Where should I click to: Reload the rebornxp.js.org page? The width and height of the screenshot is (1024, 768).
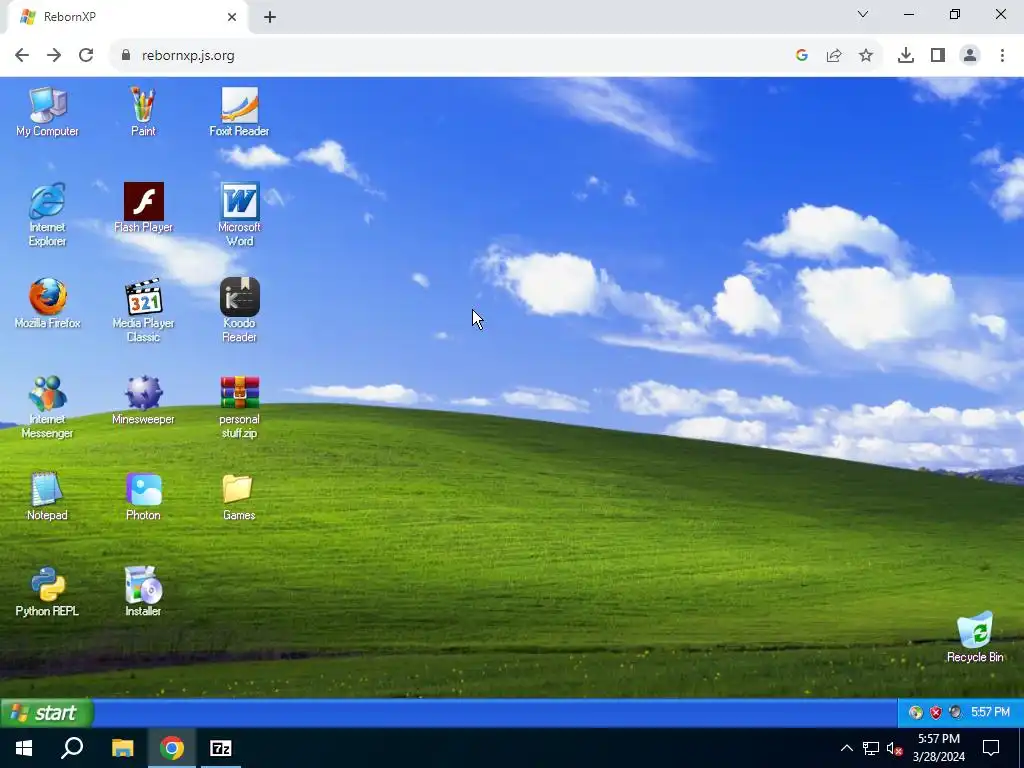[86, 56]
